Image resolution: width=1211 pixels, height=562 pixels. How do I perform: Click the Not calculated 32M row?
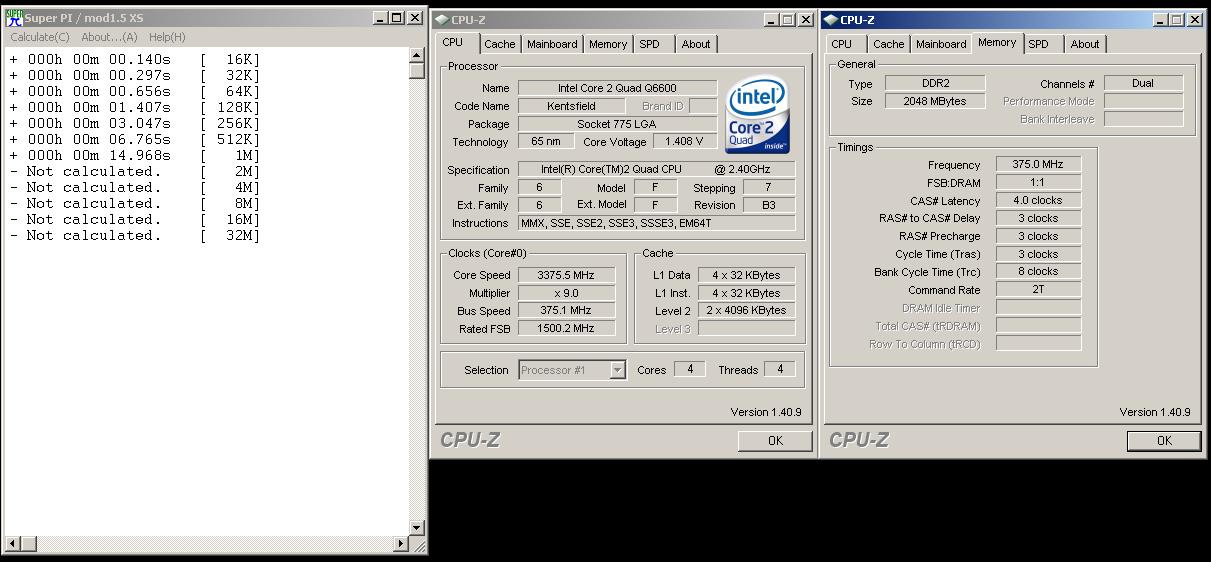[135, 235]
